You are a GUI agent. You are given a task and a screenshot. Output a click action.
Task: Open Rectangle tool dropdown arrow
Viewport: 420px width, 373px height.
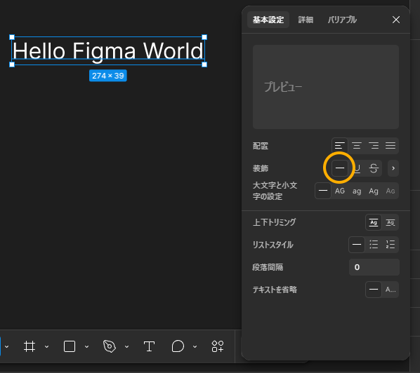[x=87, y=347]
